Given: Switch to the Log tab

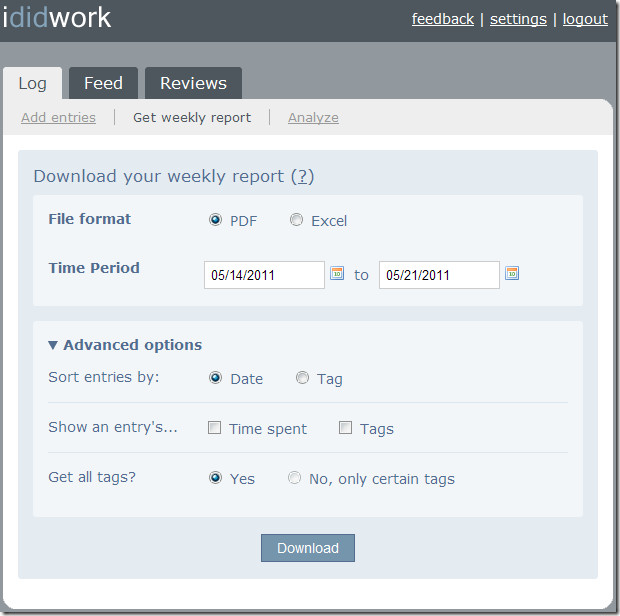Looking at the screenshot, I should click(x=32, y=83).
